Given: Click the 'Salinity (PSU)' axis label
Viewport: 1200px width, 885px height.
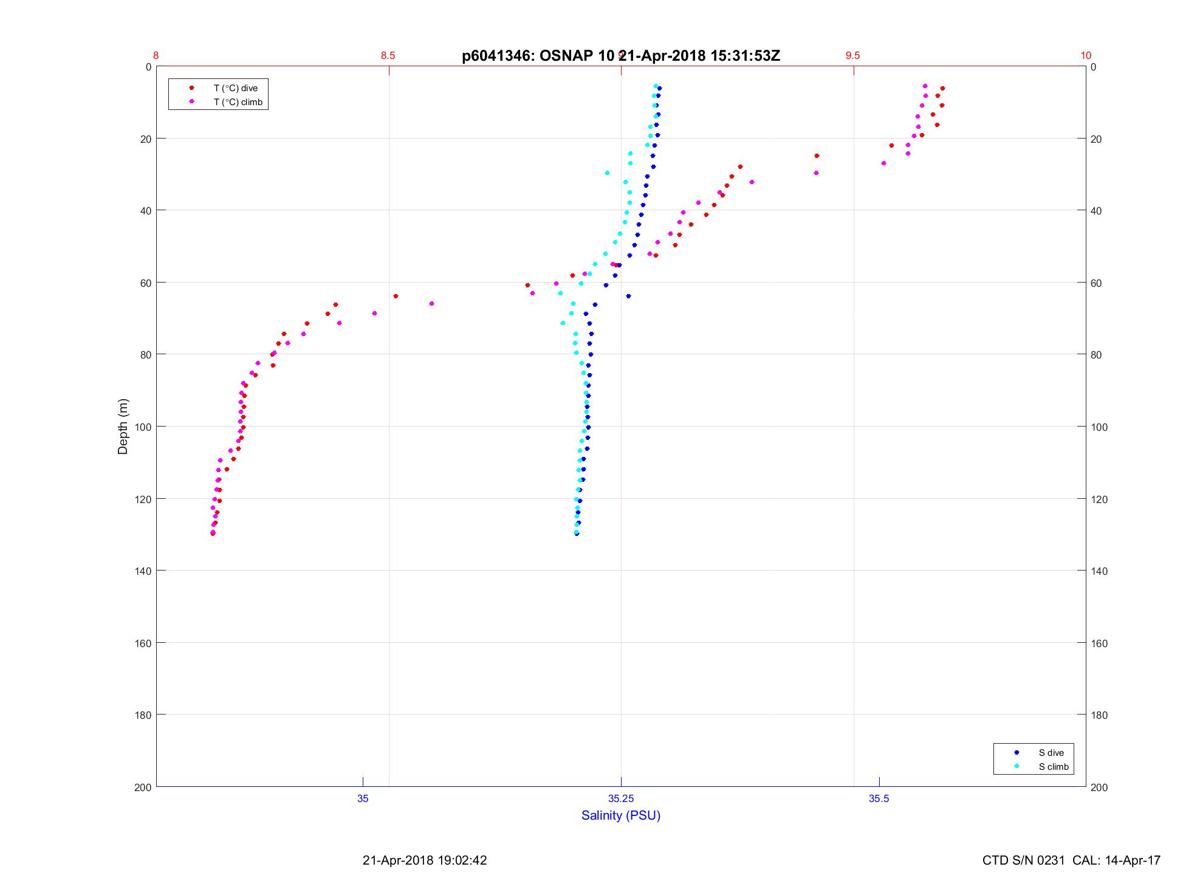Looking at the screenshot, I should pos(621,815).
